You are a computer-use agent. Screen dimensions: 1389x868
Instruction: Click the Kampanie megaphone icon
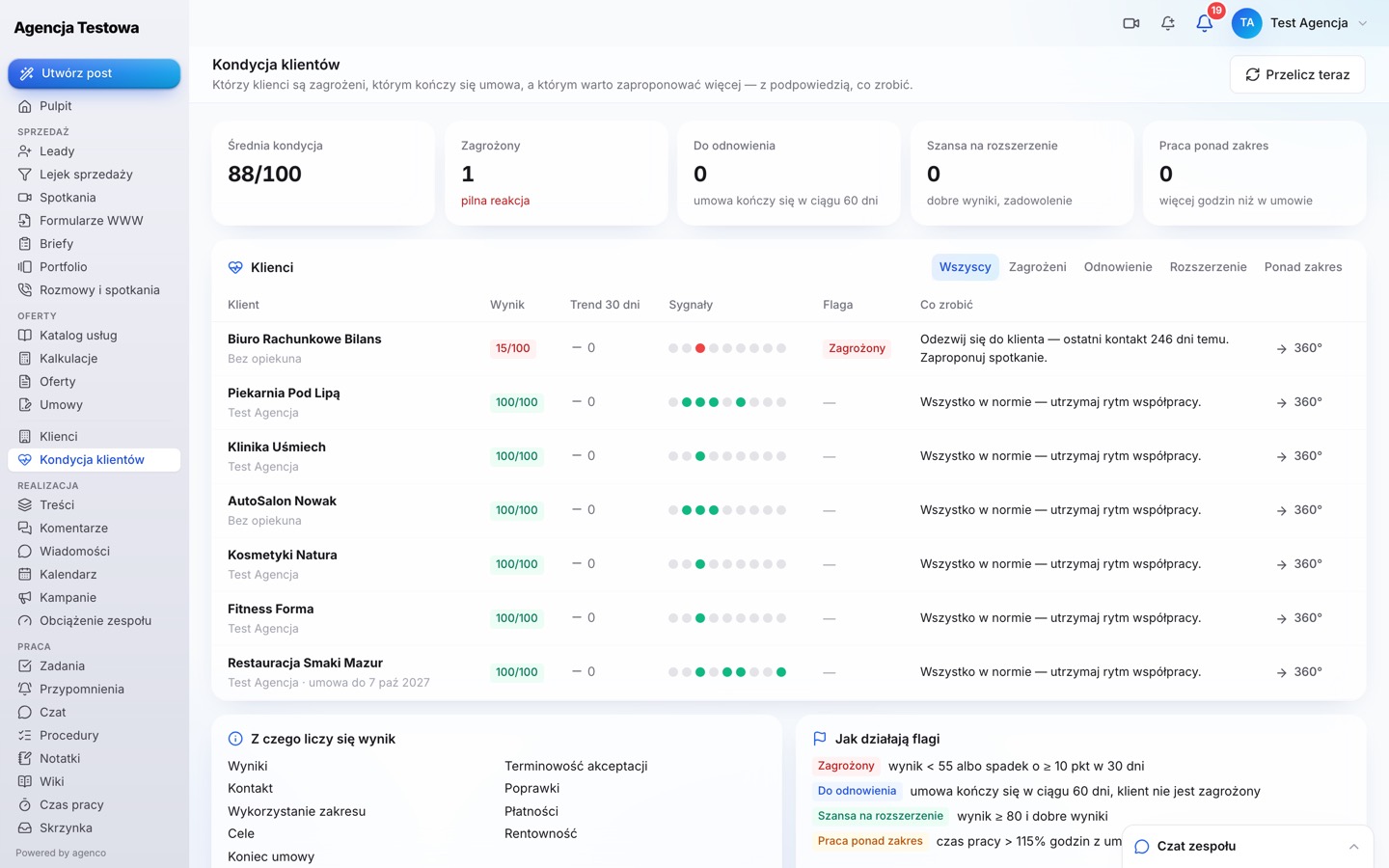pos(25,598)
